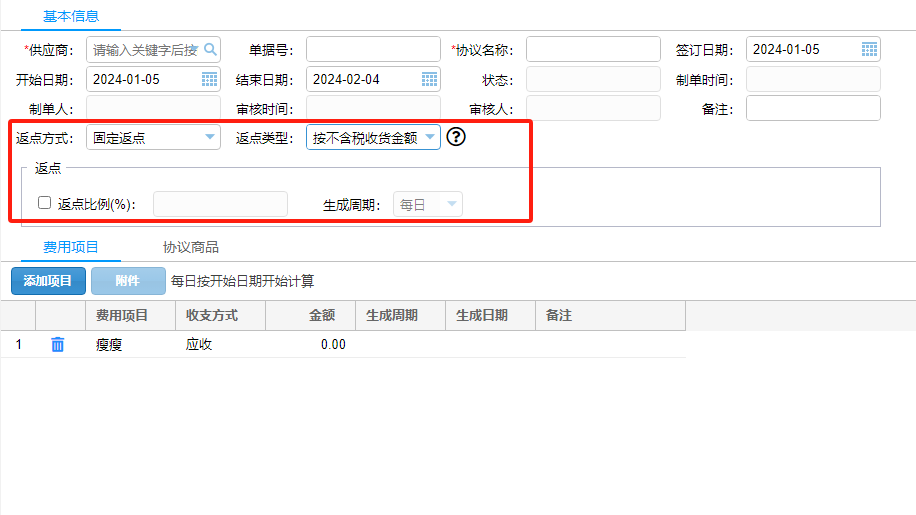Image resolution: width=916 pixels, height=515 pixels.
Task: Click the 审核人 field
Action: coord(593,109)
